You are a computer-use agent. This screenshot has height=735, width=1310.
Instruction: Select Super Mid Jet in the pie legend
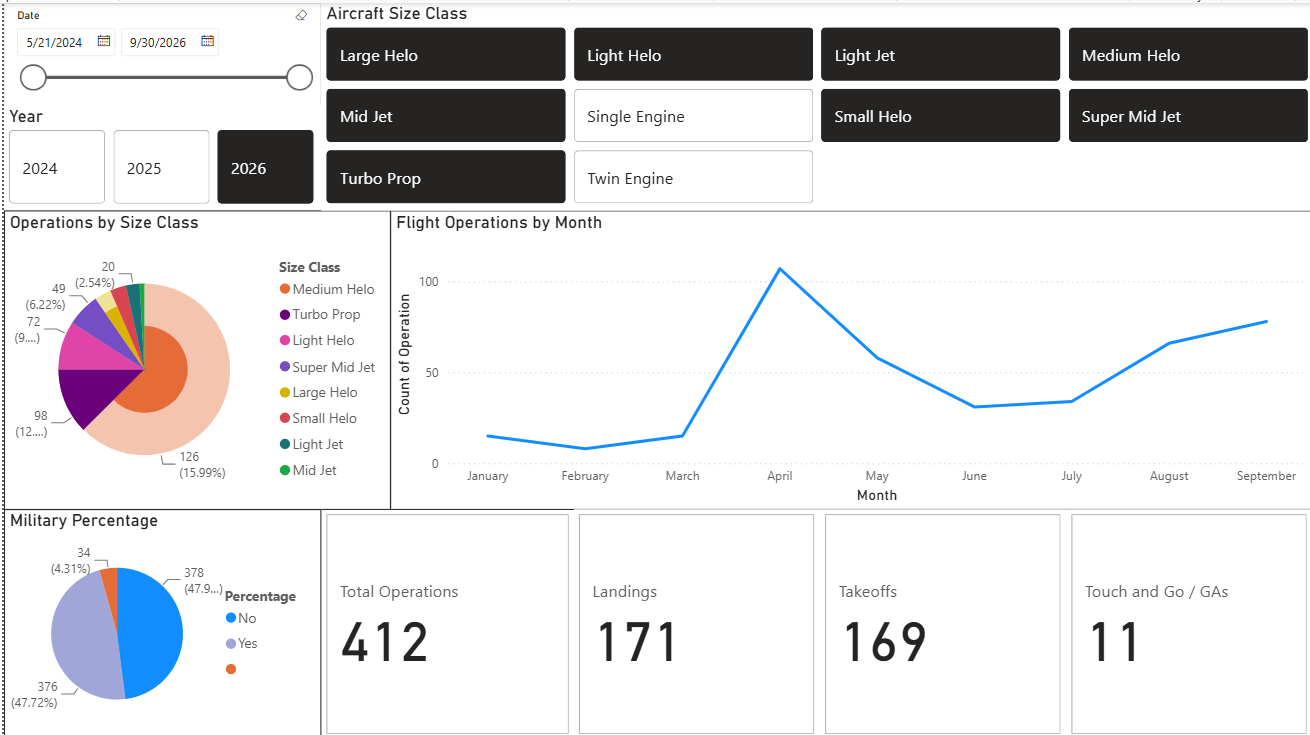click(327, 367)
